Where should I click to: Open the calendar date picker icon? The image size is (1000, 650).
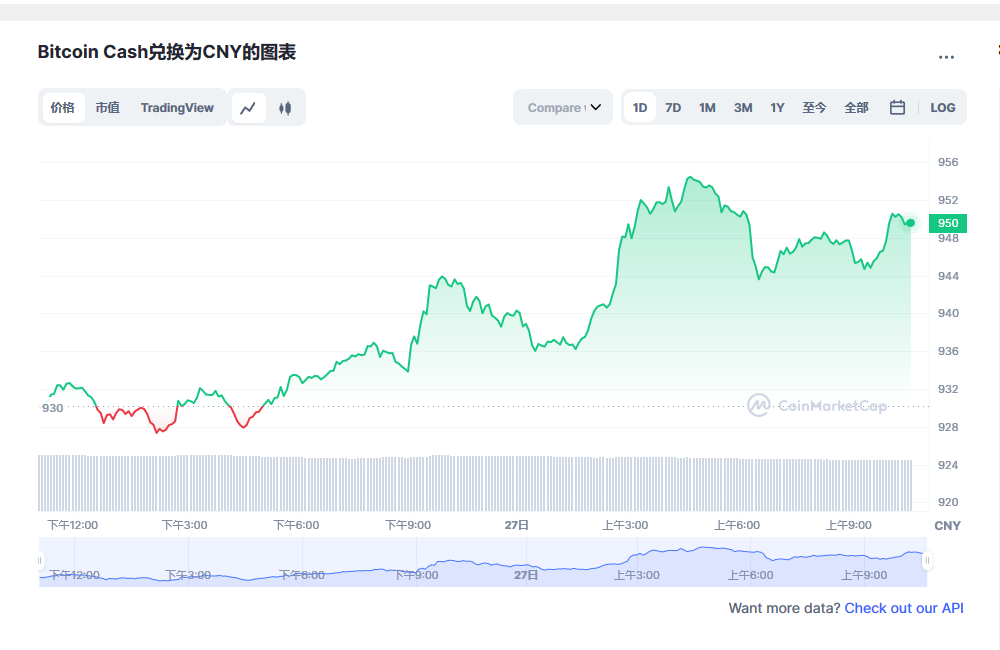897,106
